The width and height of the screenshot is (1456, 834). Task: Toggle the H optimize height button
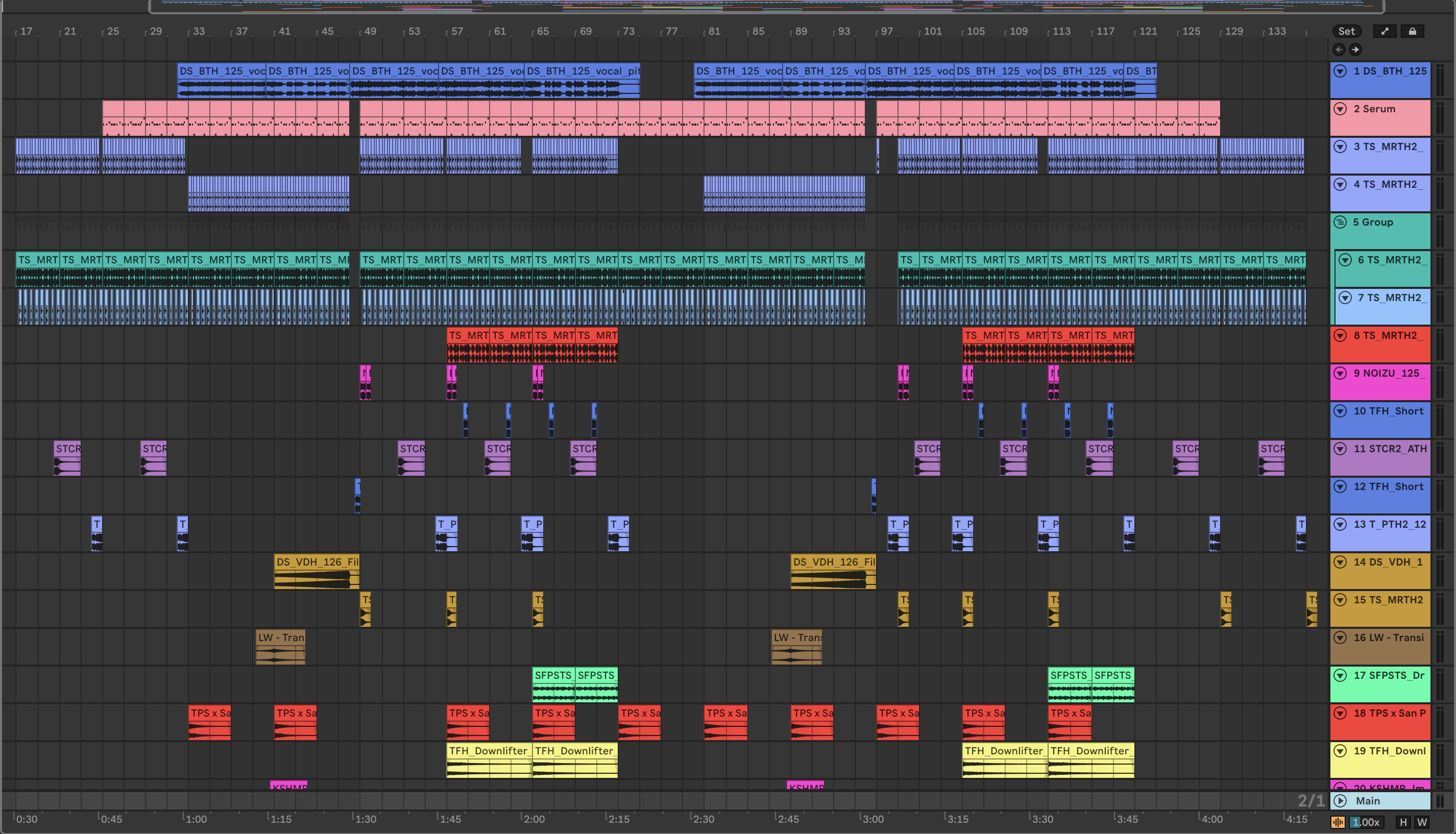click(x=1403, y=823)
